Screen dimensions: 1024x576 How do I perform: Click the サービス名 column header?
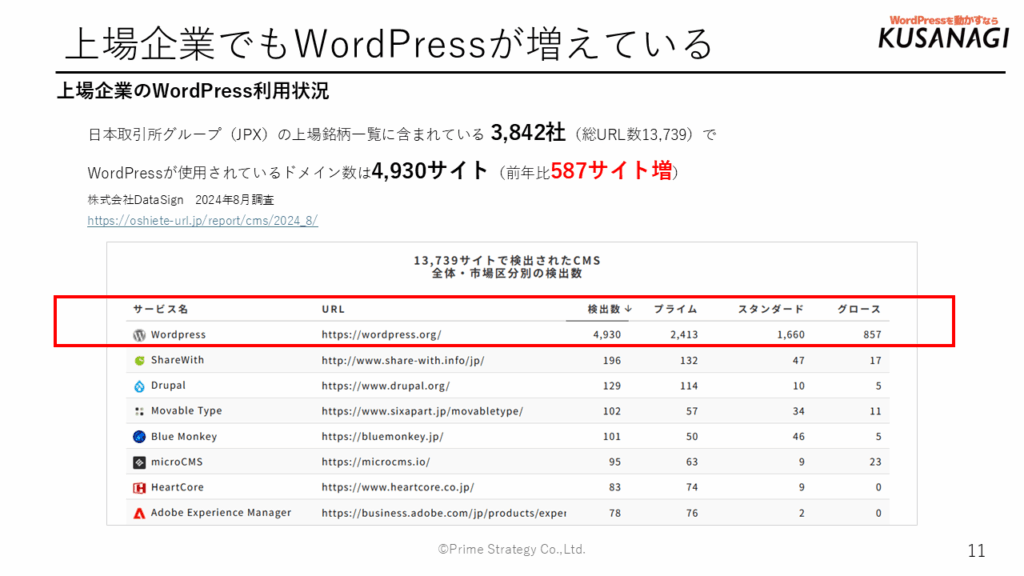pos(161,309)
